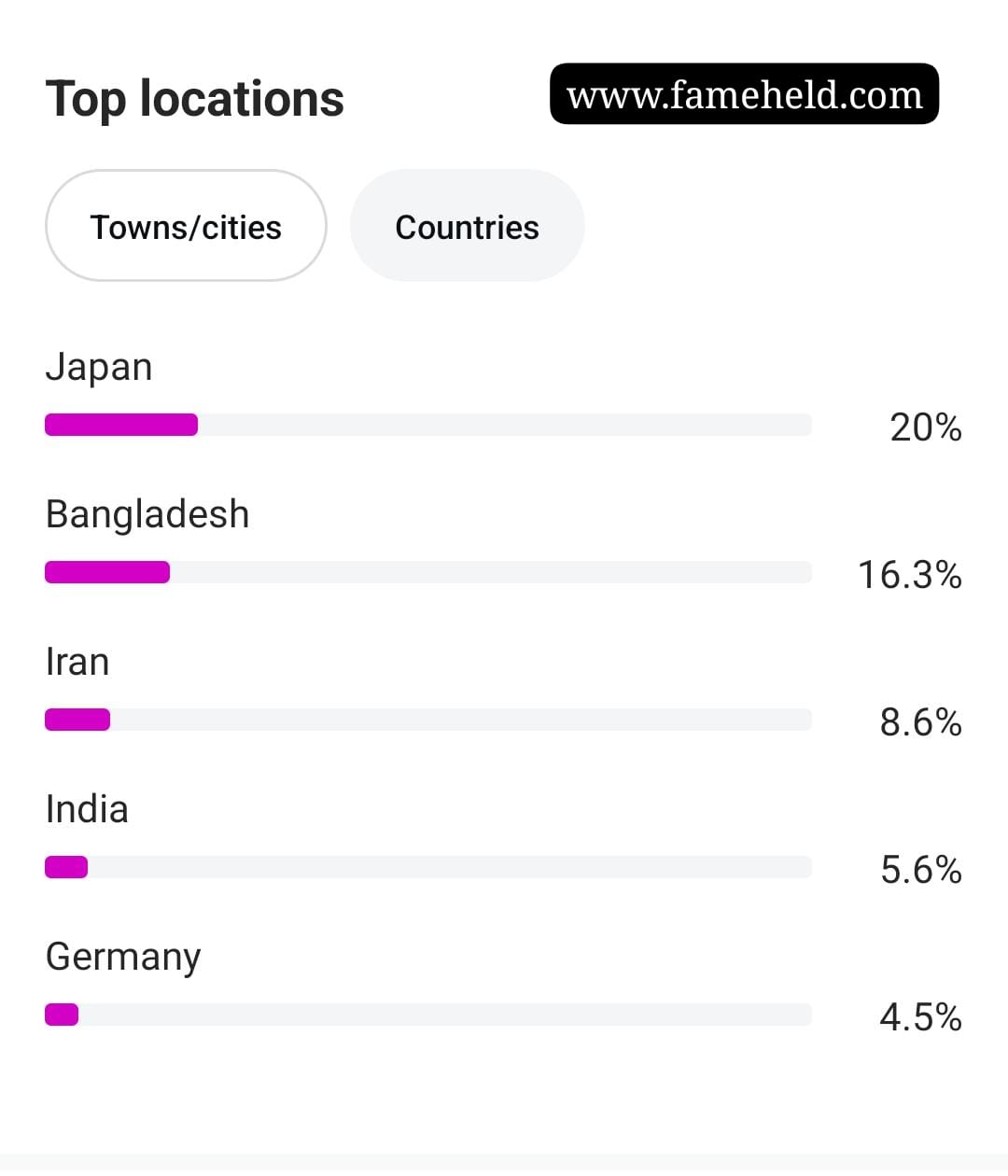Switch to the Towns/cities tab
1008x1176 pixels.
(x=186, y=226)
